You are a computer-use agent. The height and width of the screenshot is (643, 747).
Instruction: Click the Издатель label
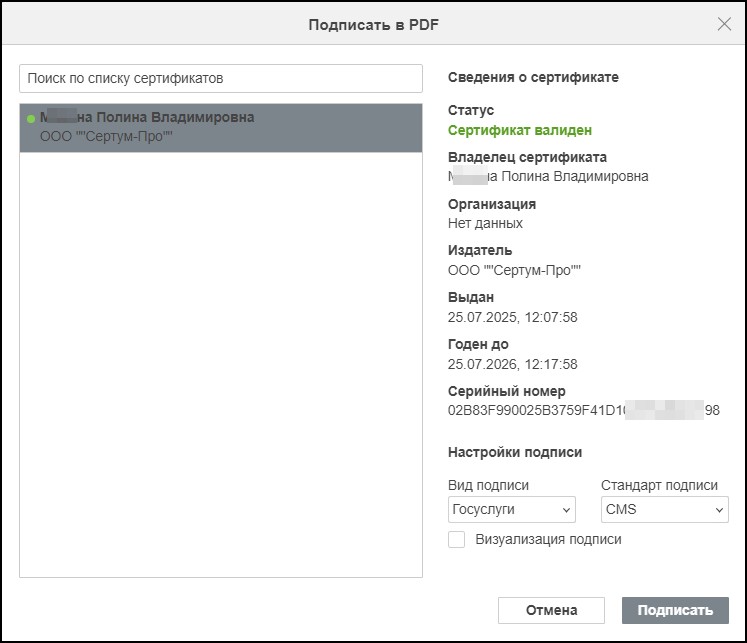(480, 250)
